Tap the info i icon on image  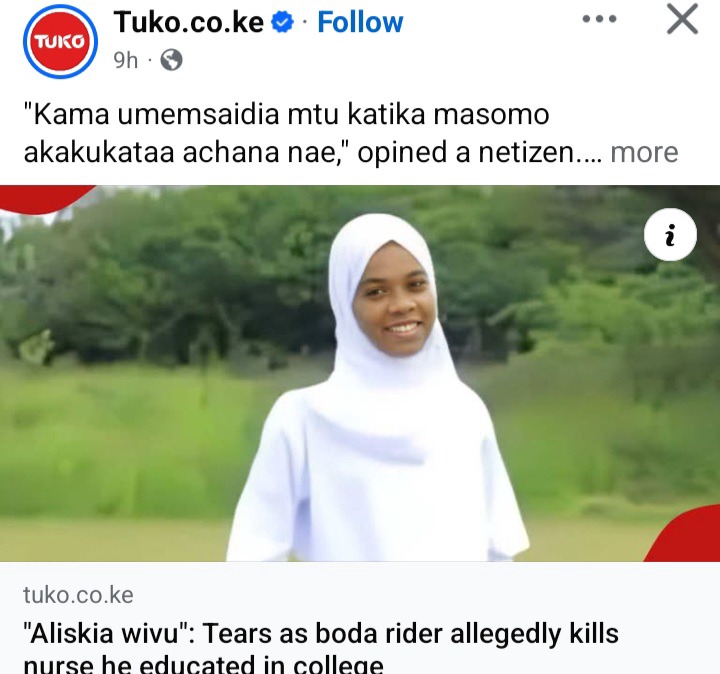click(x=670, y=235)
